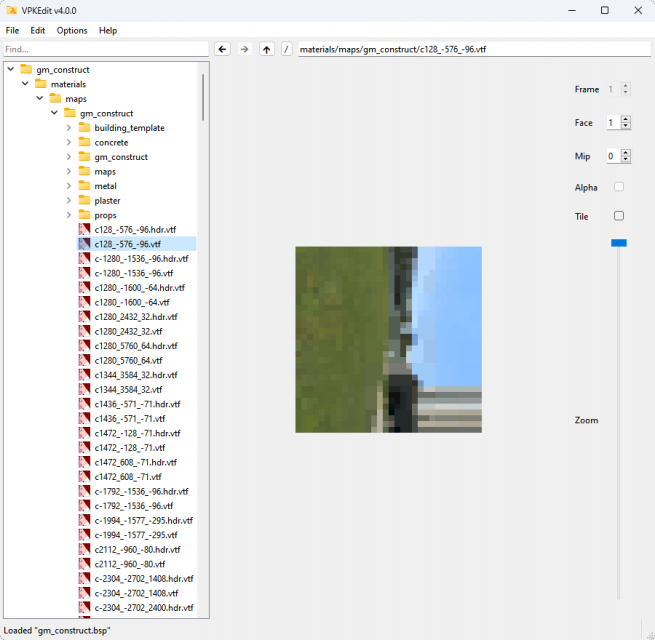Screen dimensions: 655x640
Task: Toggle the Tile checkbox
Action: (x=619, y=216)
